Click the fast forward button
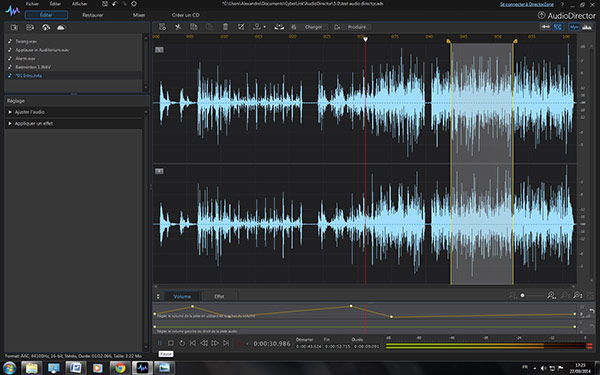Image resolution: width=600 pixels, height=375 pixels. tap(215, 343)
